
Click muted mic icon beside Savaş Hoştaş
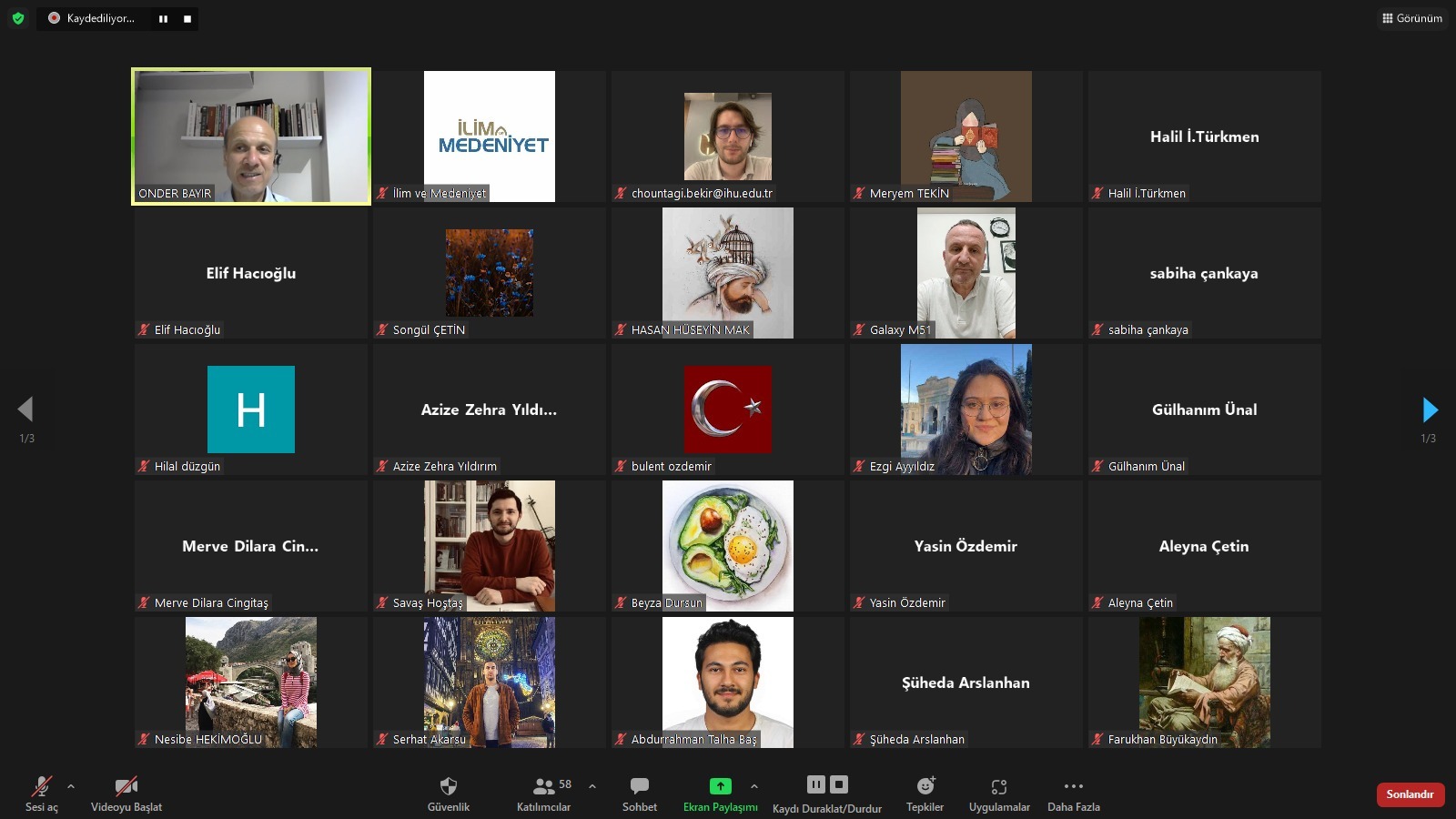[x=382, y=602]
